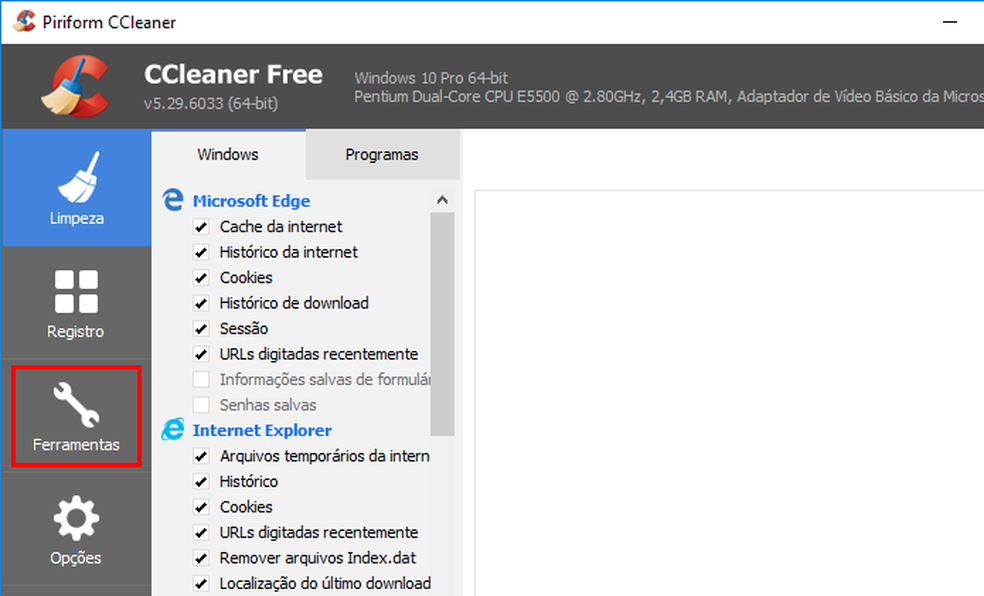This screenshot has width=984, height=596.
Task: Click the version v5.29.6033 (64-bit) text
Action: point(211,104)
